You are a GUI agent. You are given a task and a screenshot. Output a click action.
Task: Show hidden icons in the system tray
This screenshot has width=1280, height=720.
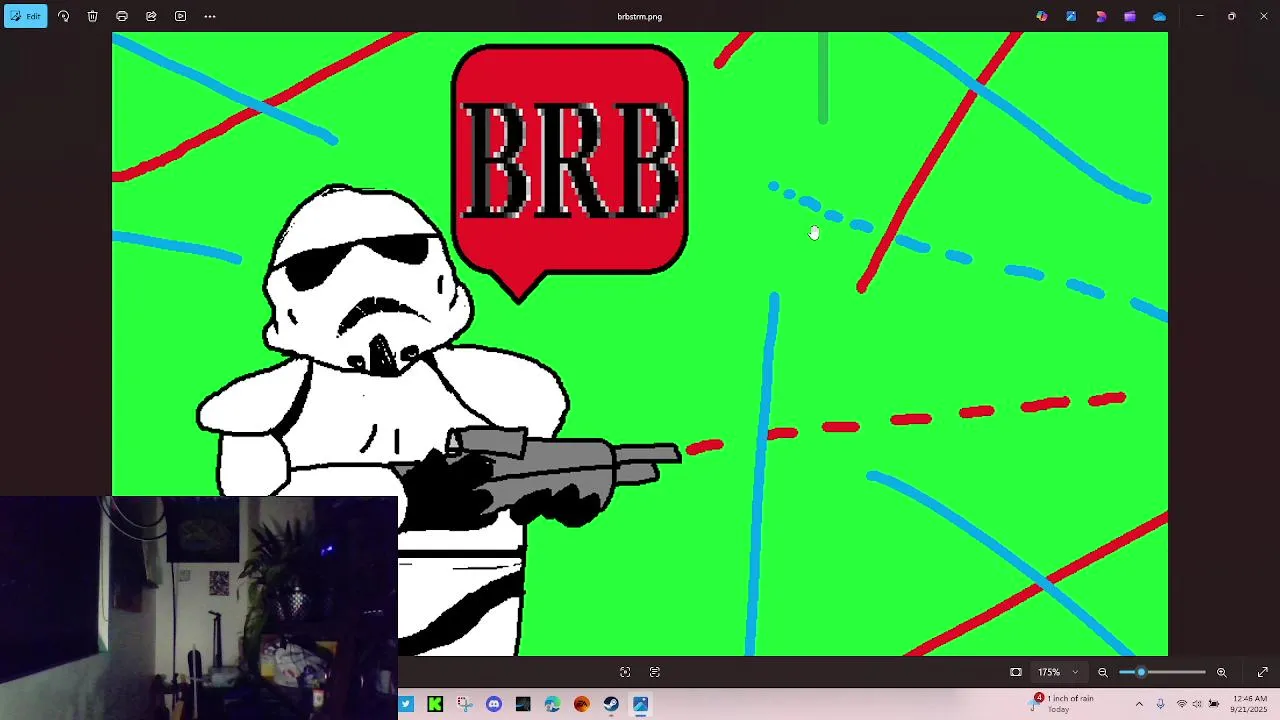(1139, 704)
